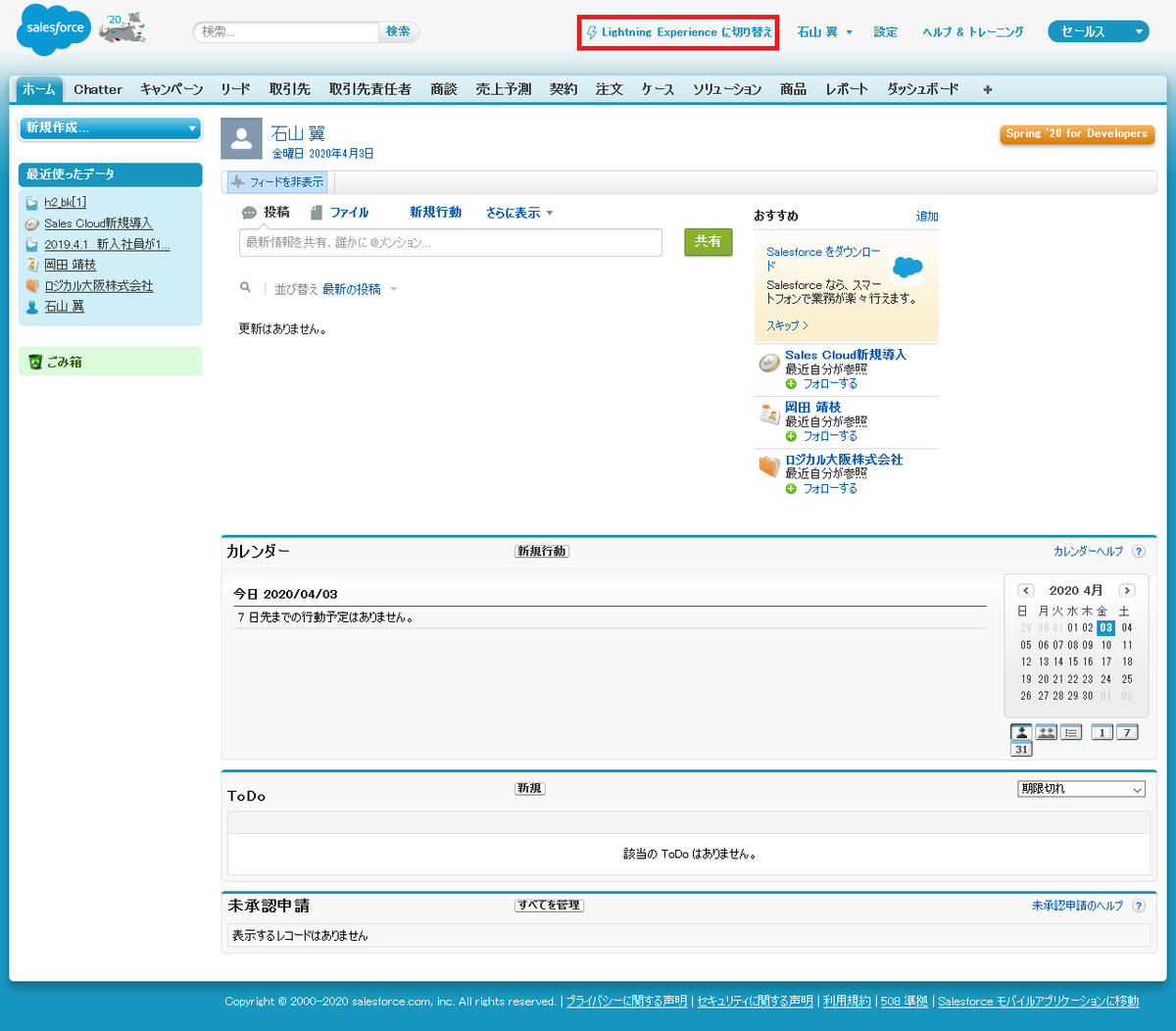The height and width of the screenshot is (1031, 1176).
Task: Select the 投稿 publisher tab
Action: click(266, 213)
